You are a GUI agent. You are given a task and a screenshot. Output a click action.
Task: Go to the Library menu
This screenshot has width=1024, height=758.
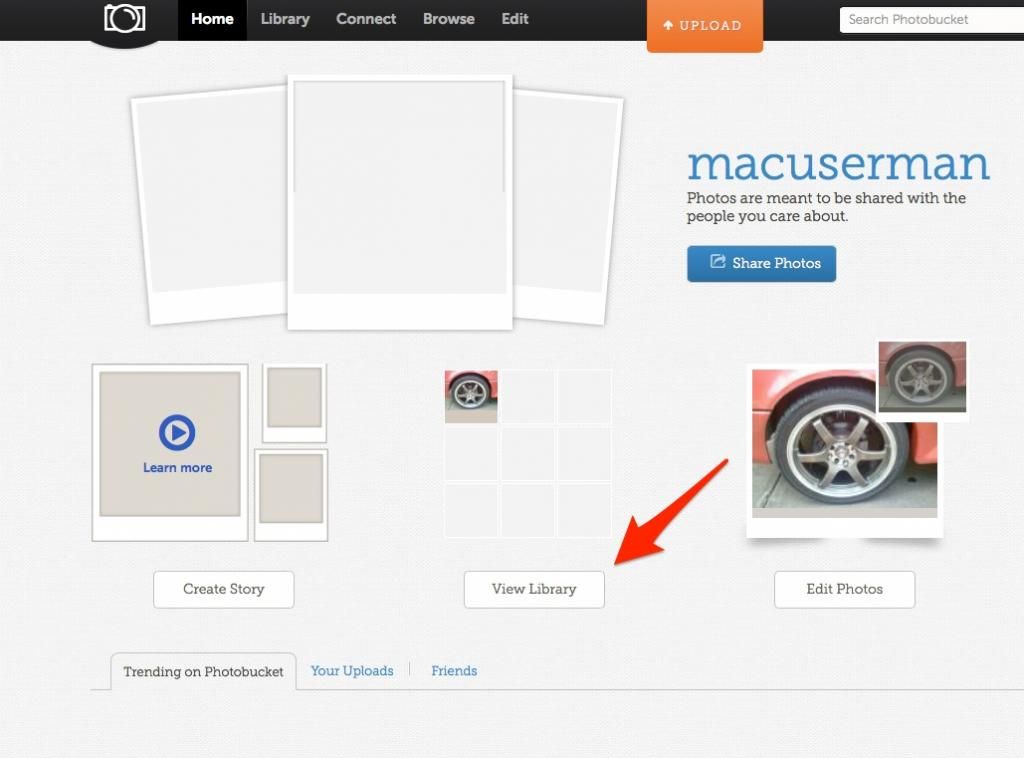pos(285,19)
